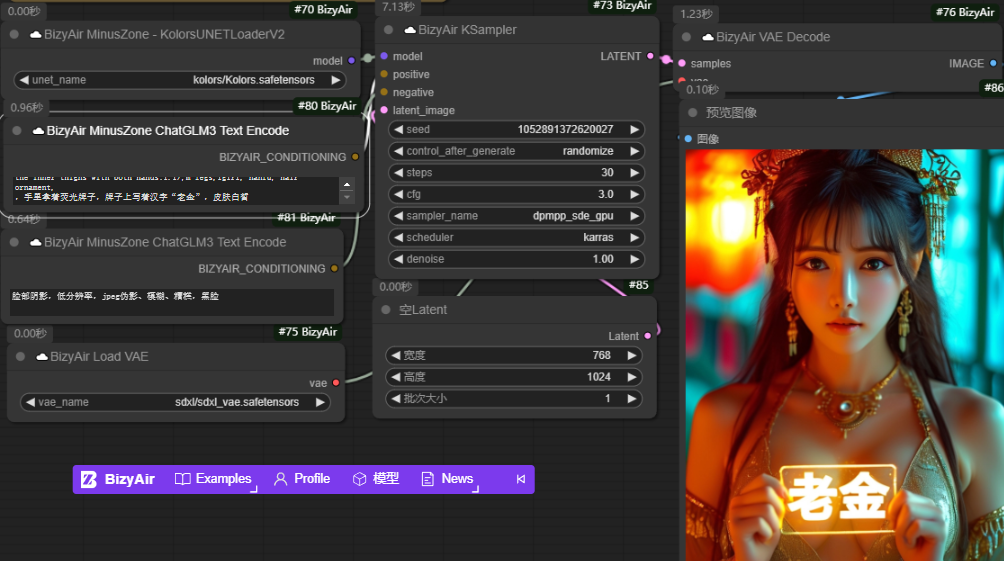Viewport: 1004px width, 561px height.
Task: Toggle collapse dot on BizyAir KSampler node
Action: 389,30
